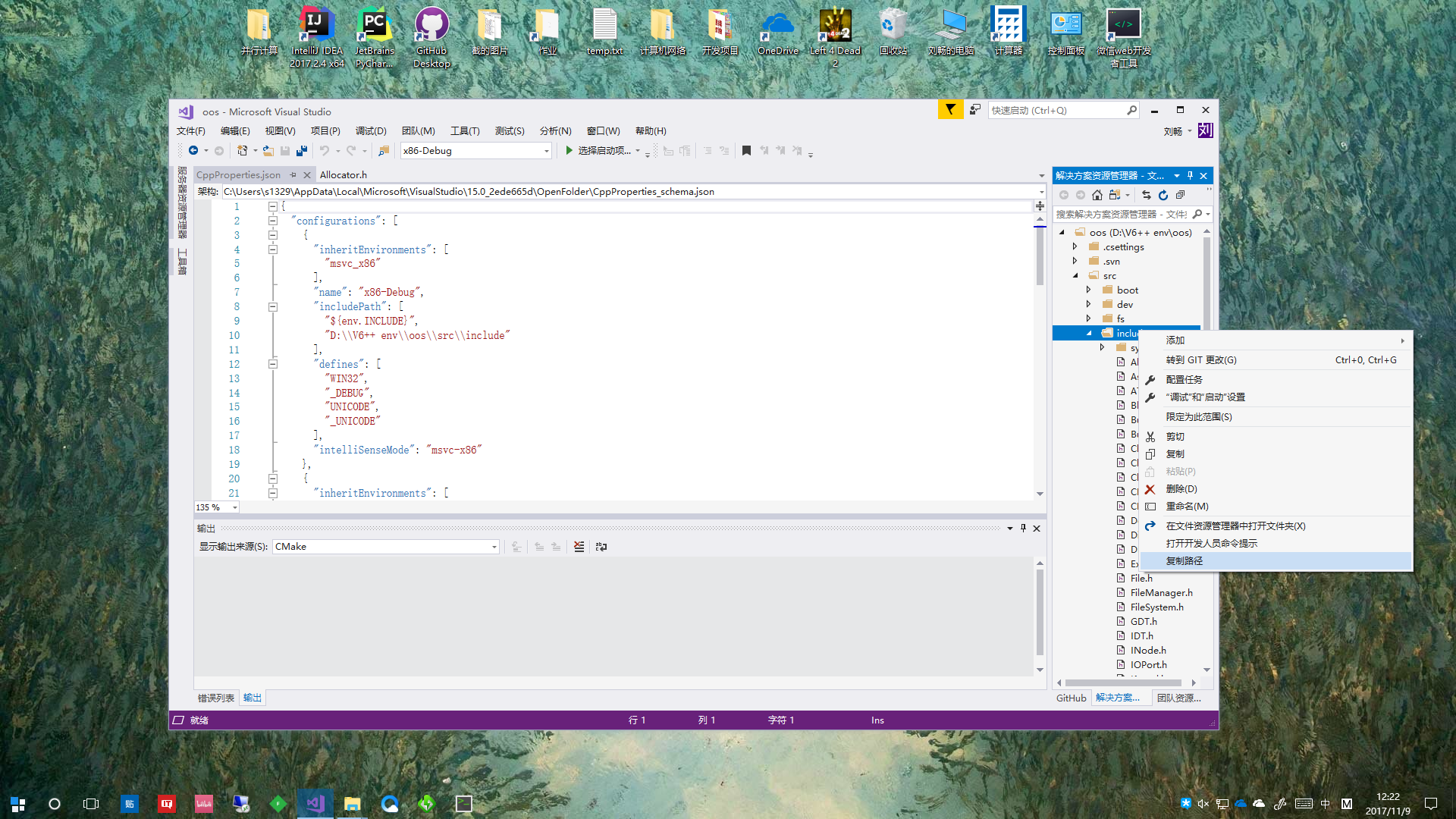This screenshot has height=819, width=1456.
Task: Open the 错误列表 tab at the bottom
Action: (x=216, y=698)
